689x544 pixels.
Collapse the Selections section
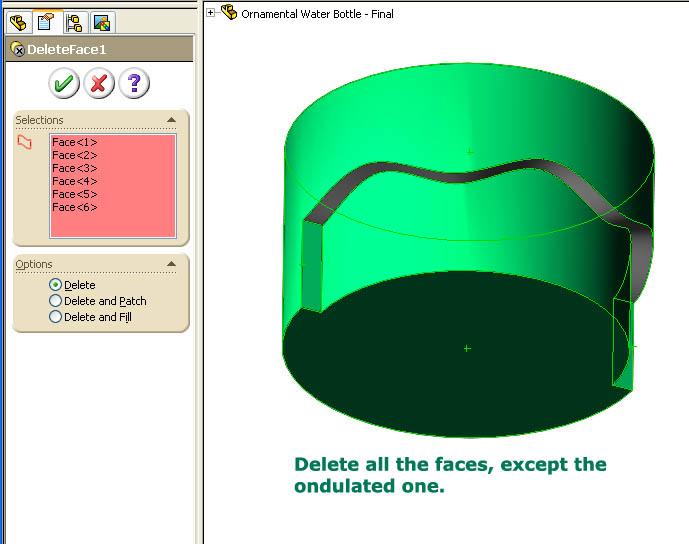pos(171,120)
